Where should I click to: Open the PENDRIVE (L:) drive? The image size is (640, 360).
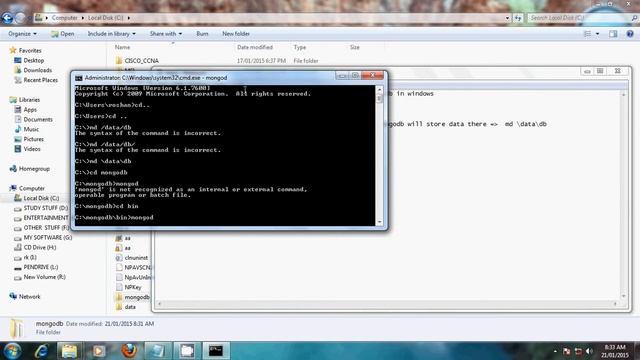point(36,267)
